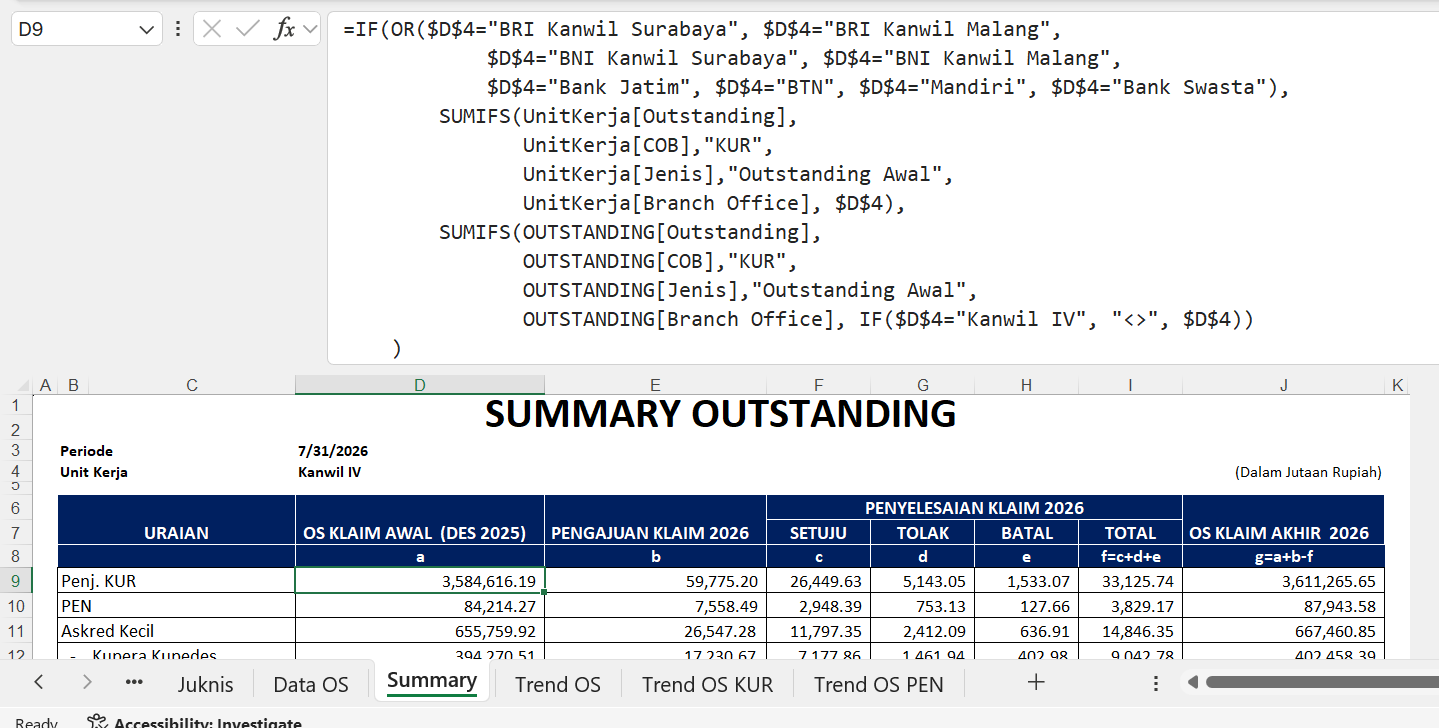Screen dimensions: 1439x728
Task: Click the three-dot handle beside the Name Box
Action: (x=177, y=29)
